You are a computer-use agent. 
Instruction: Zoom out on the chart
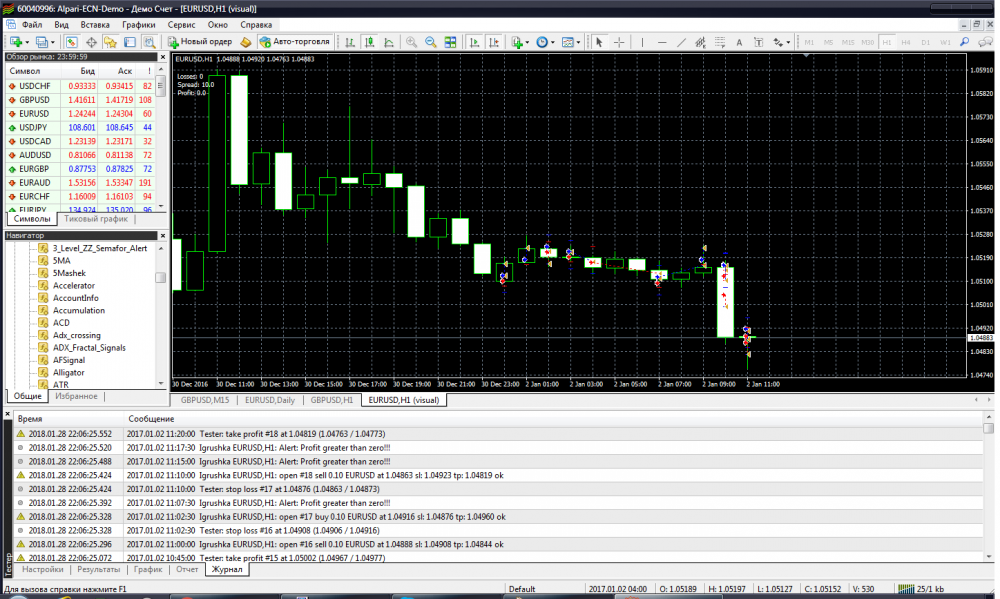point(430,42)
